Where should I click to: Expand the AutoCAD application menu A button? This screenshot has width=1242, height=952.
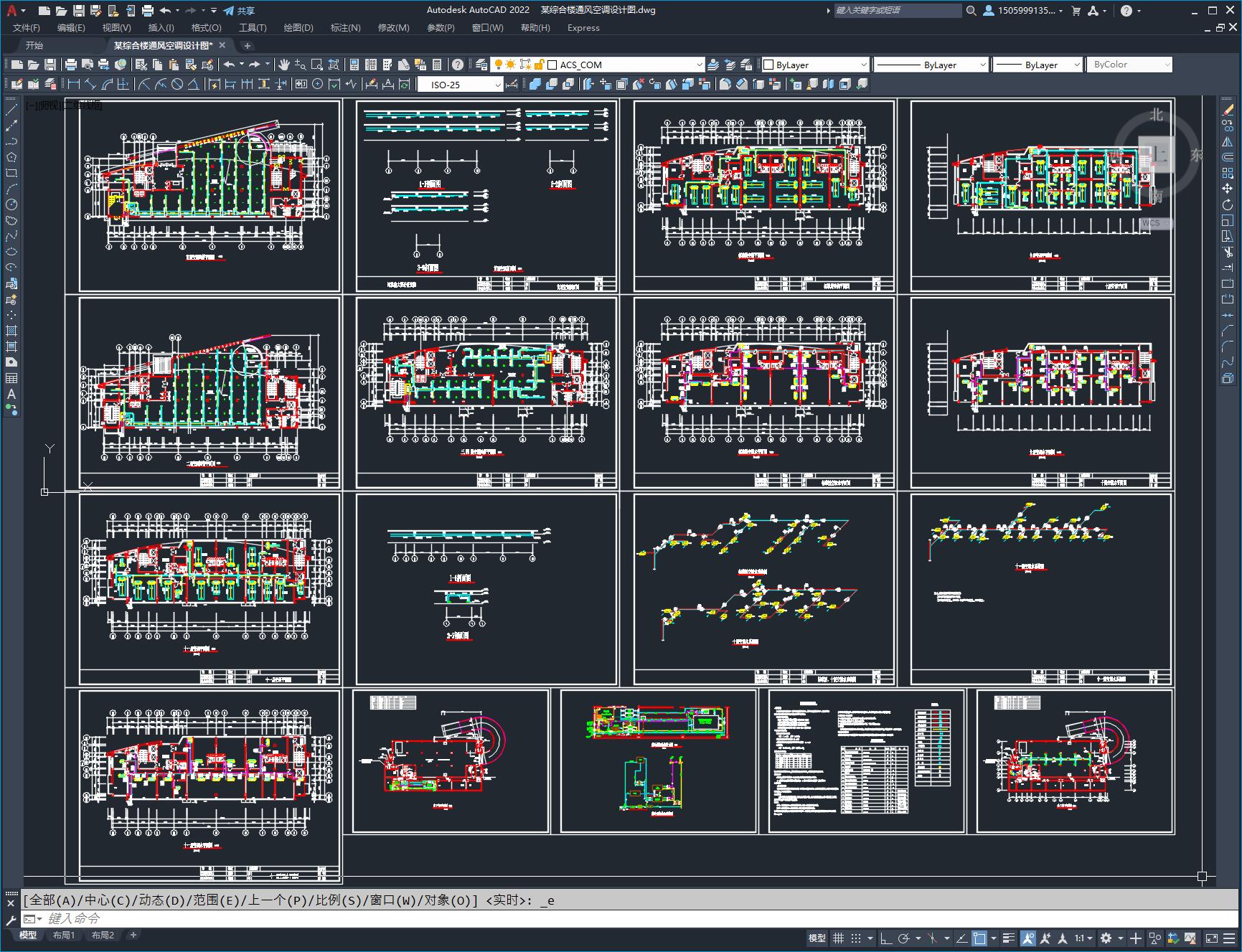coord(14,11)
